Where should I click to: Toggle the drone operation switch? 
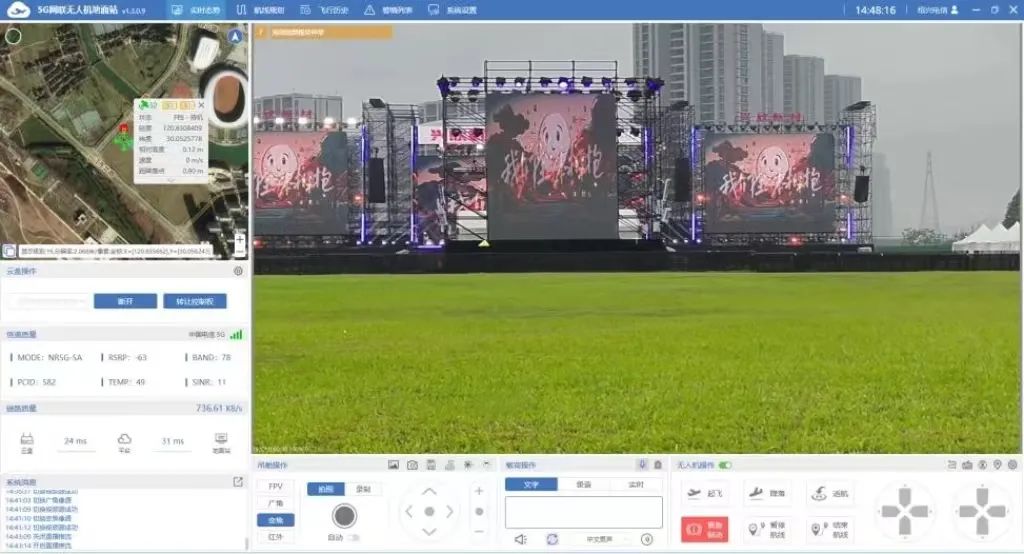(x=725, y=465)
